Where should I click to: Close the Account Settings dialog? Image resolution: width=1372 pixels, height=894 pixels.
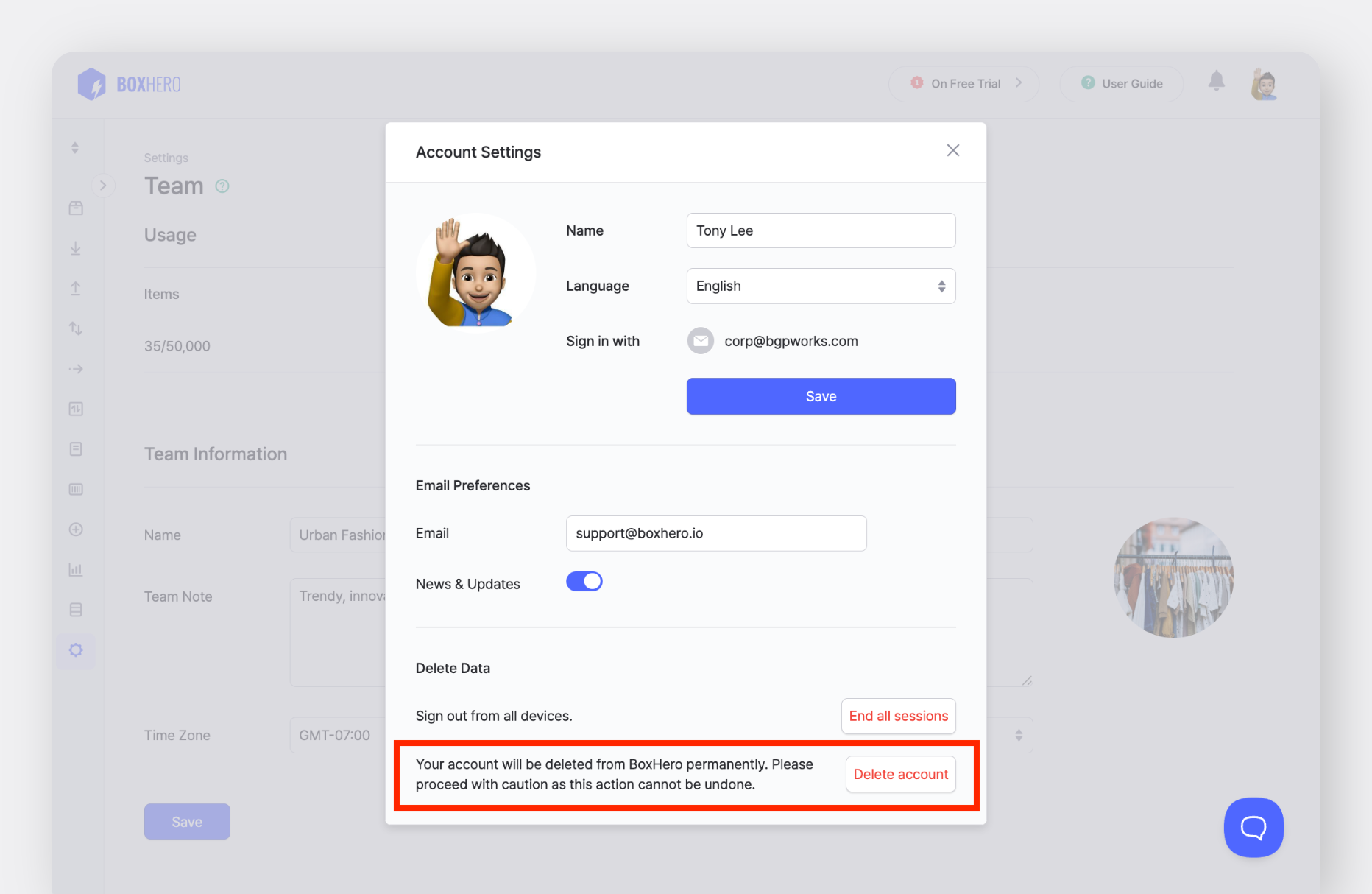coord(953,151)
